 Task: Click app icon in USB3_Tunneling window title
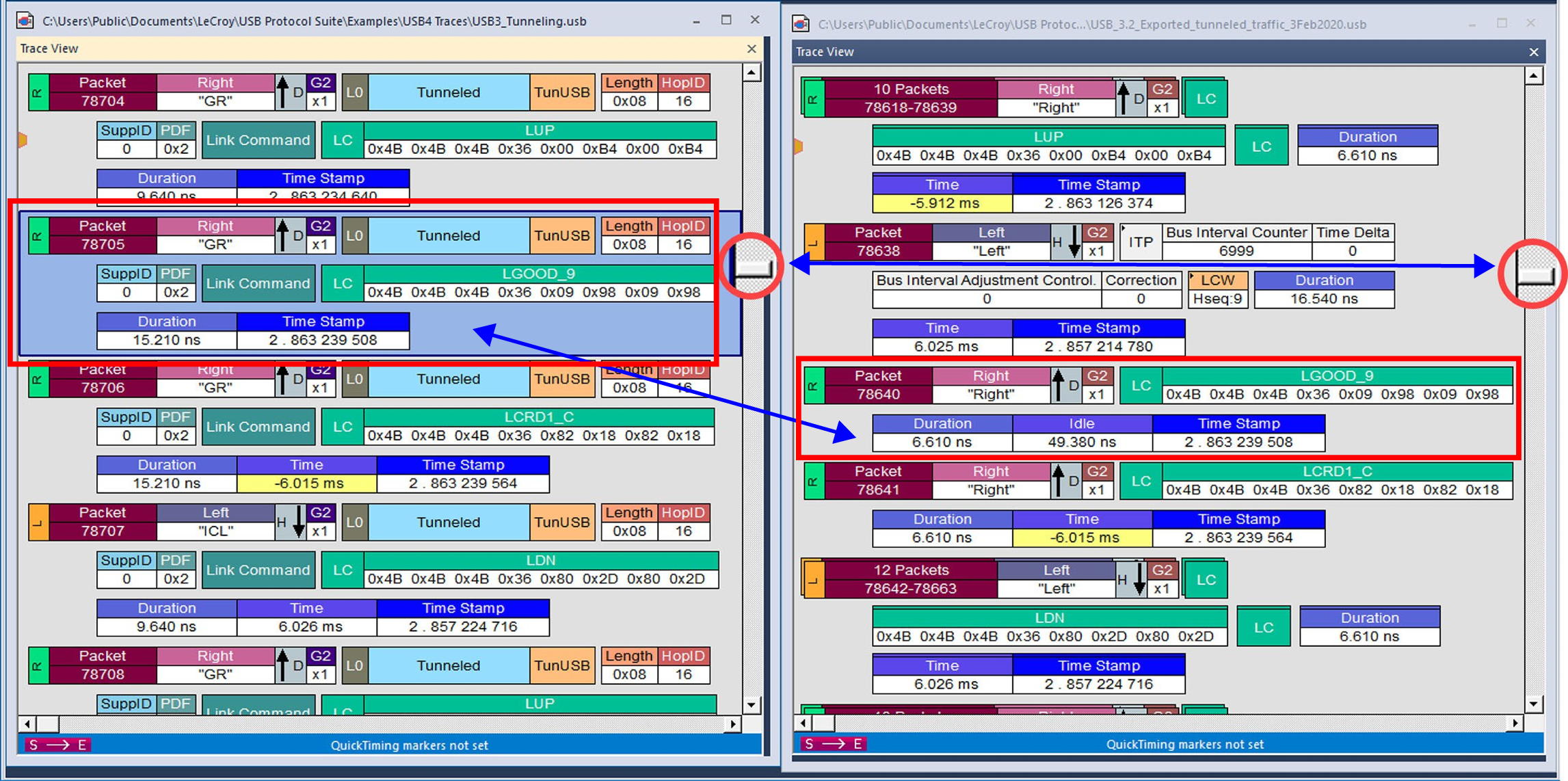coord(25,21)
